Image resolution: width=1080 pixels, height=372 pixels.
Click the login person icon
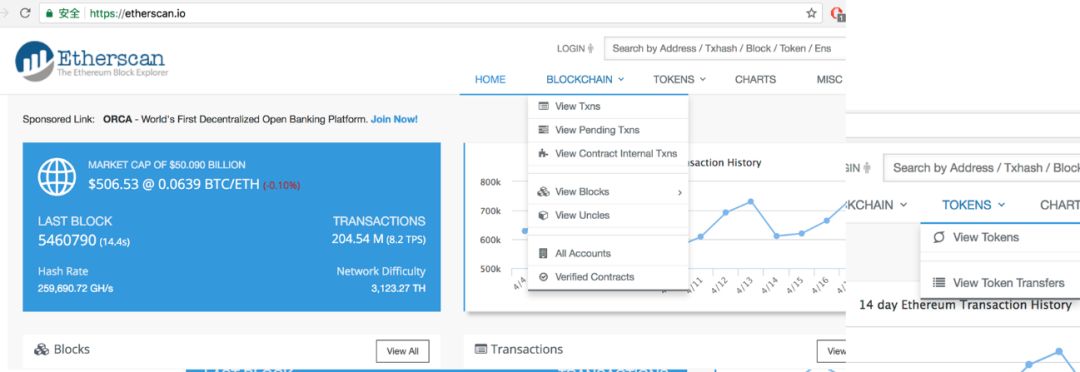click(x=591, y=48)
